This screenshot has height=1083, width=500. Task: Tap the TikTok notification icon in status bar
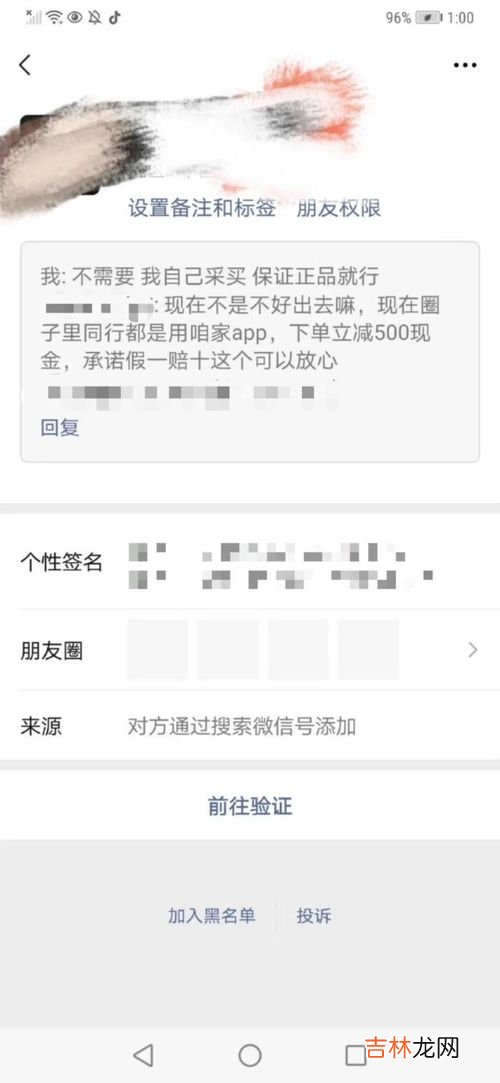click(115, 18)
